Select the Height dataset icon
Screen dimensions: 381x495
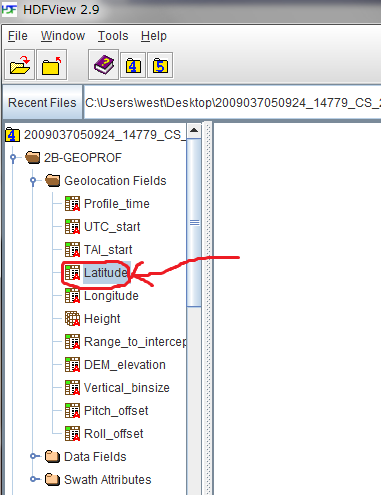click(72, 319)
